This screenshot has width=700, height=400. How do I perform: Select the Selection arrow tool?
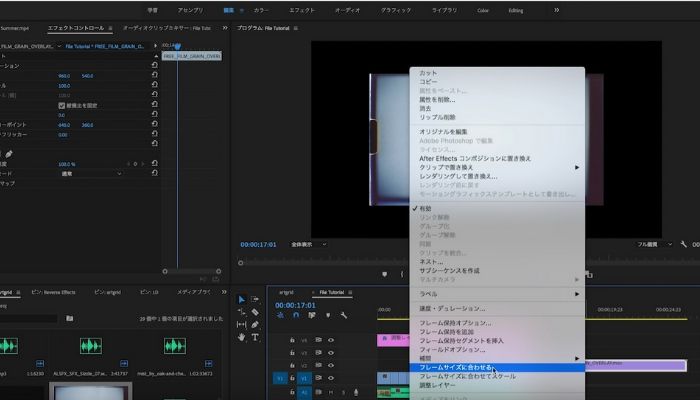(242, 300)
